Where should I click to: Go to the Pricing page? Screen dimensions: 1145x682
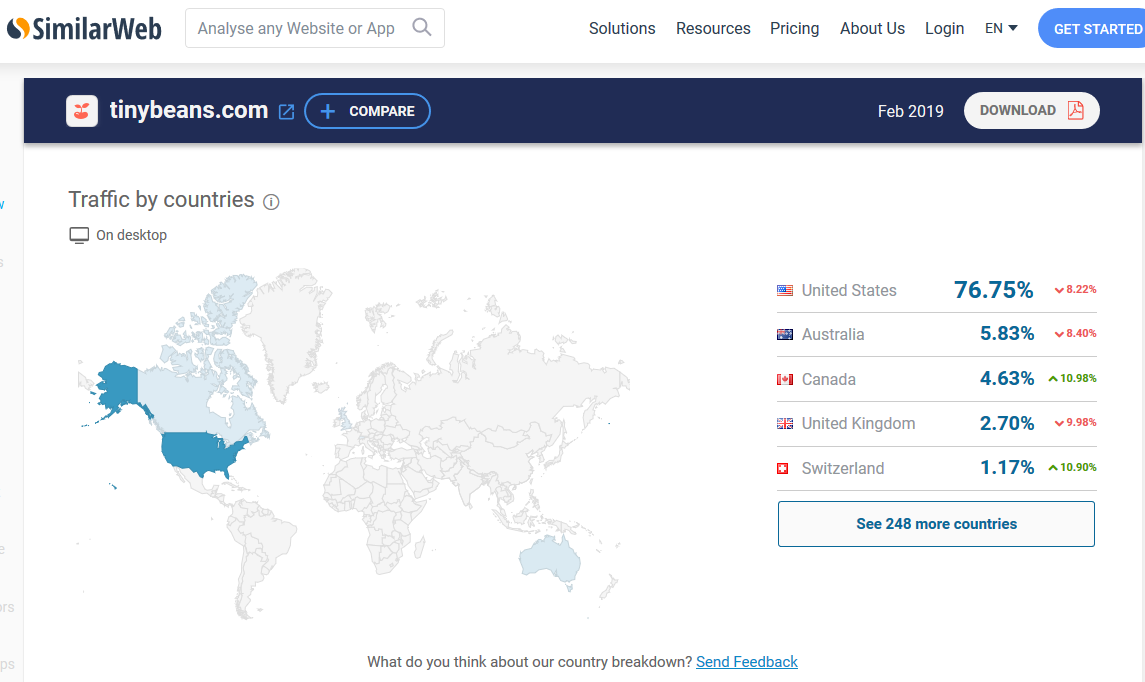(794, 28)
